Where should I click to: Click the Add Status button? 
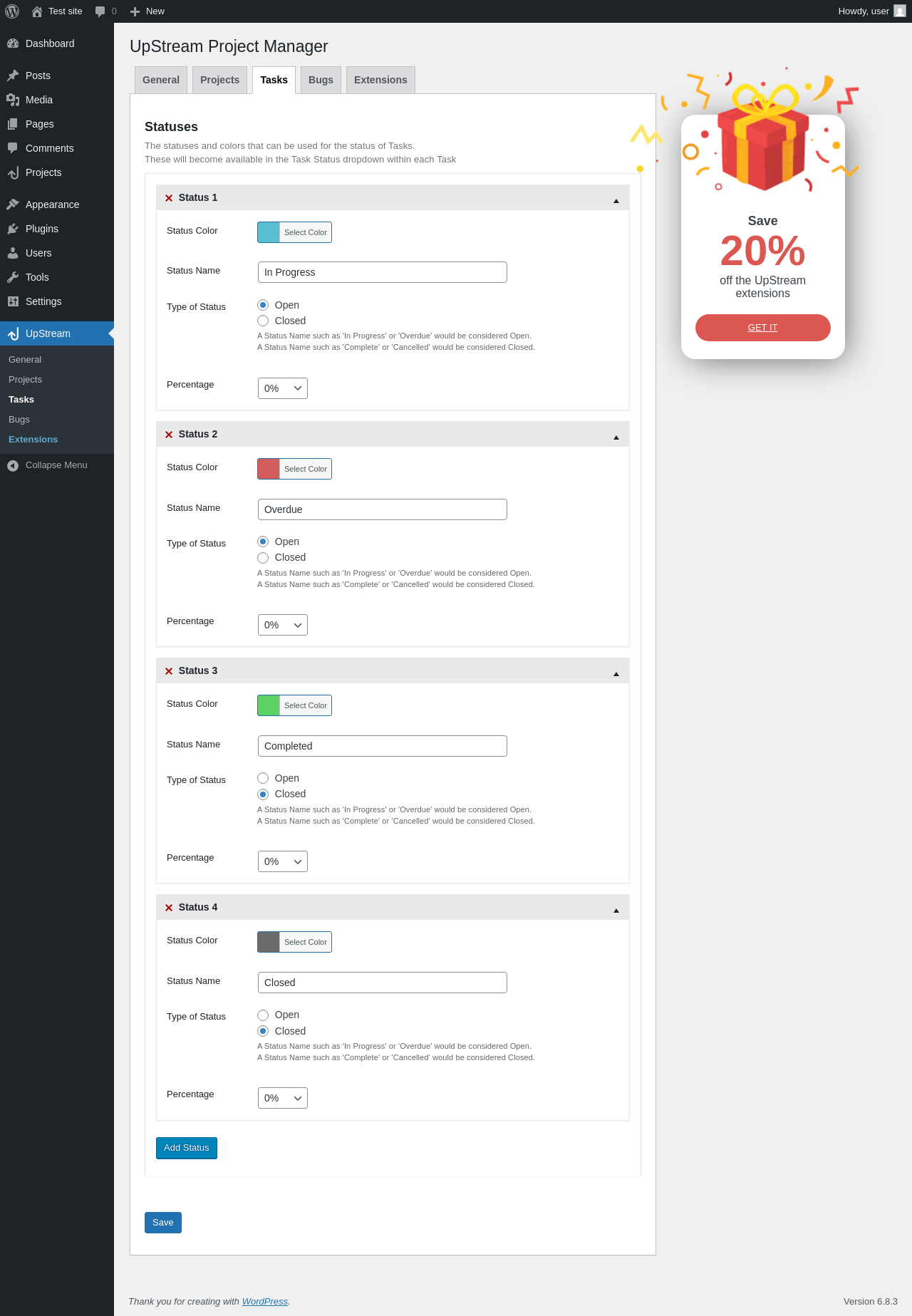(x=187, y=1148)
